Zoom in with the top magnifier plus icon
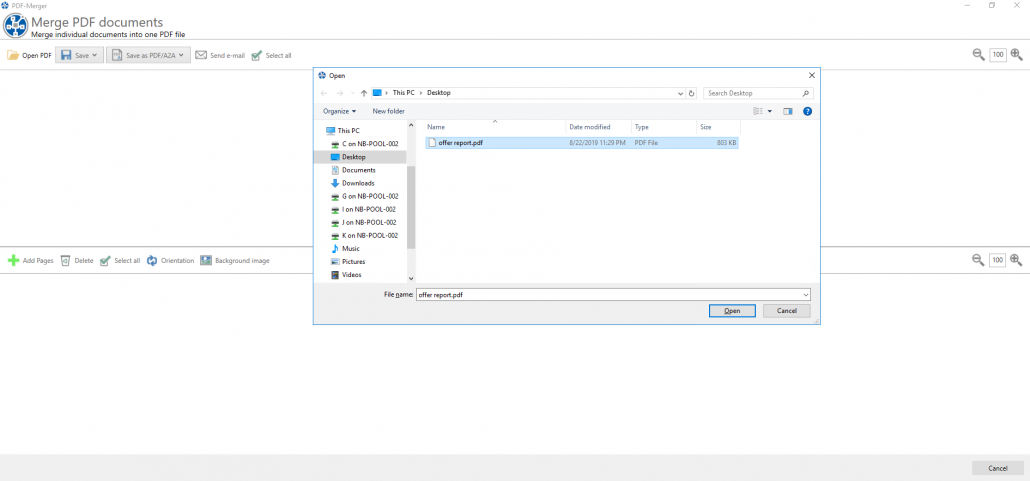 click(1016, 55)
